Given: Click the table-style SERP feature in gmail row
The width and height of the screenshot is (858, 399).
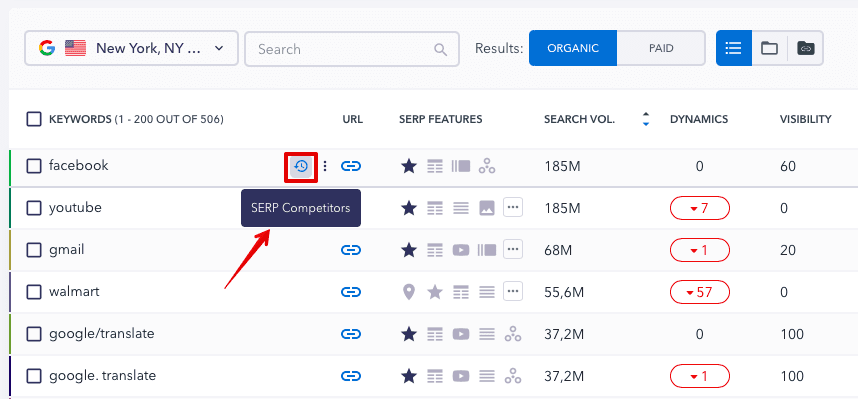Looking at the screenshot, I should 435,250.
